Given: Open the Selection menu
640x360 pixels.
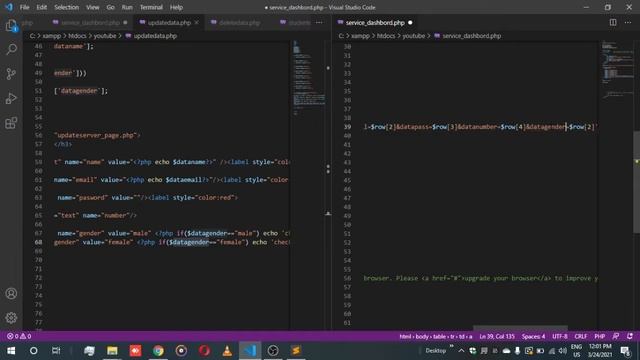Looking at the screenshot, I should 67,7.
